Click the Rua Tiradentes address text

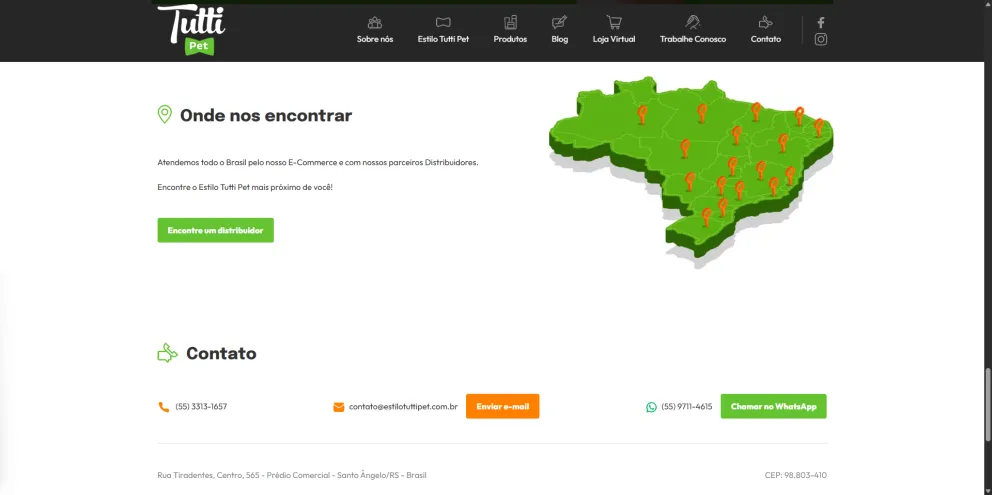pos(292,475)
